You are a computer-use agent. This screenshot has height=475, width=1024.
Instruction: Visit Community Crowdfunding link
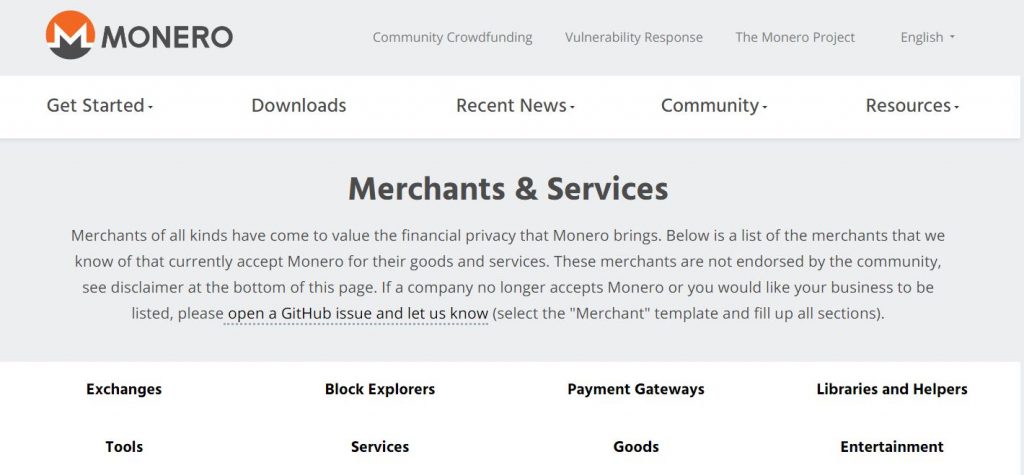pyautogui.click(x=452, y=37)
